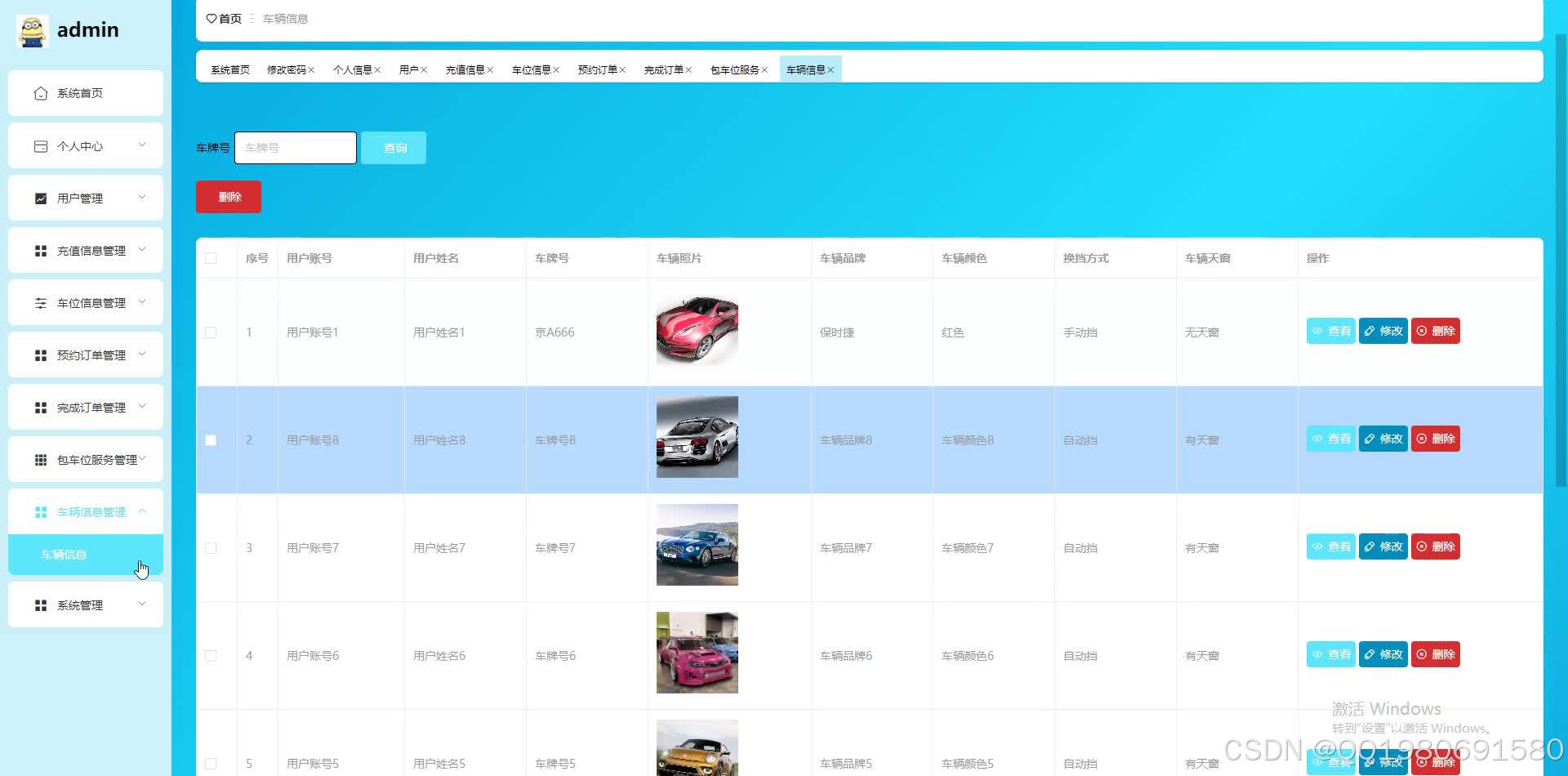1568x776 pixels.
Task: Click 修改 for row 车牌号8
Action: [1383, 439]
